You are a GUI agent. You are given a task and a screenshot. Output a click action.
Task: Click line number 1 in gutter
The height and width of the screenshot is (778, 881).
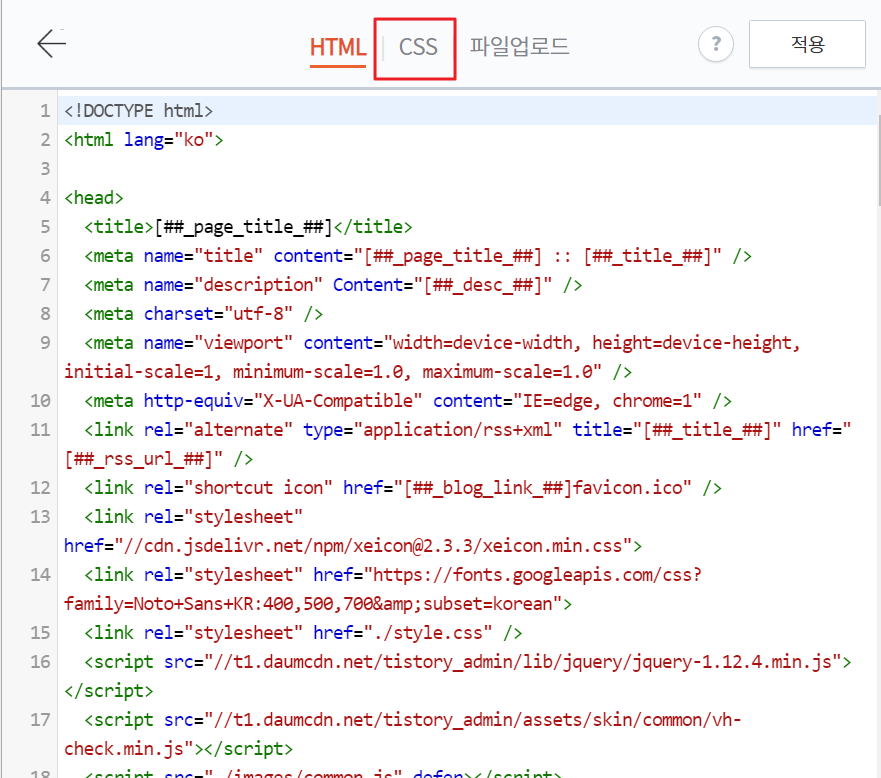tap(46, 111)
